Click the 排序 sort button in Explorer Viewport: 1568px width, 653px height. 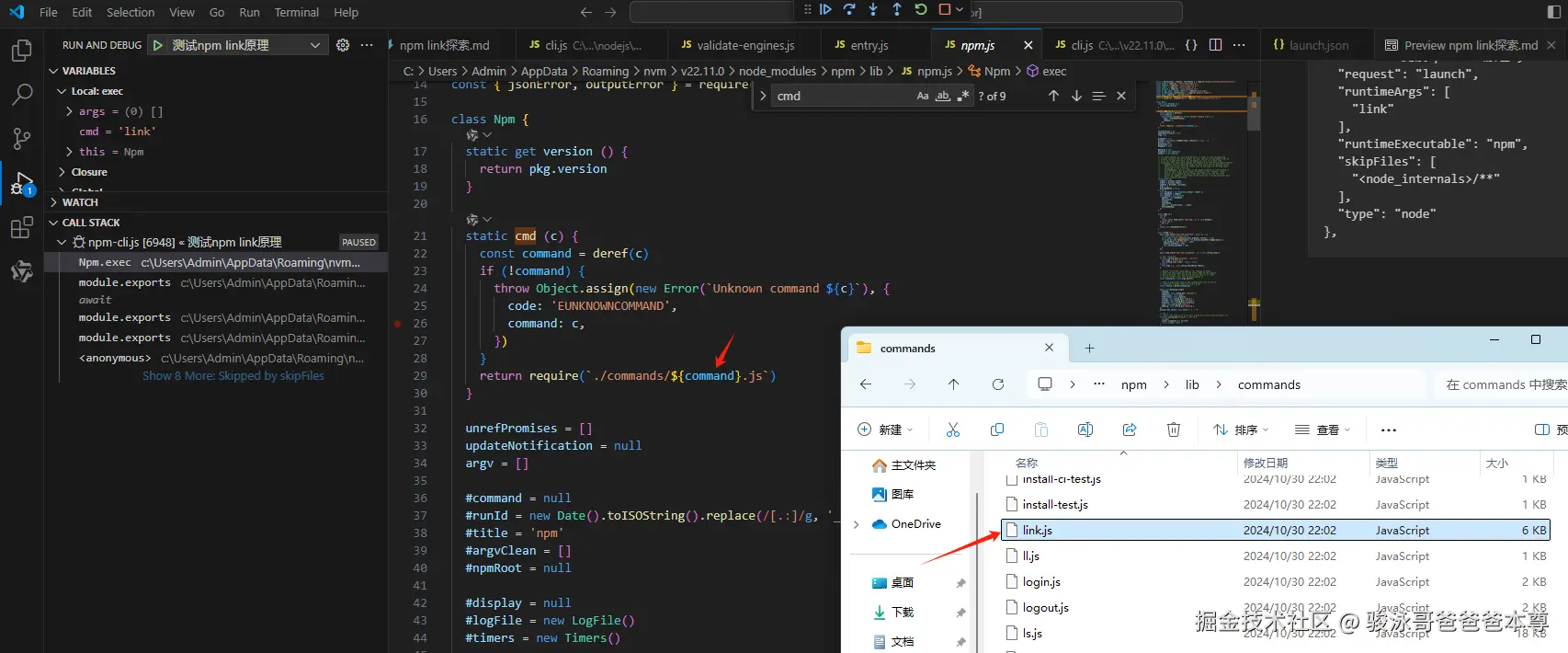pyautogui.click(x=1240, y=430)
